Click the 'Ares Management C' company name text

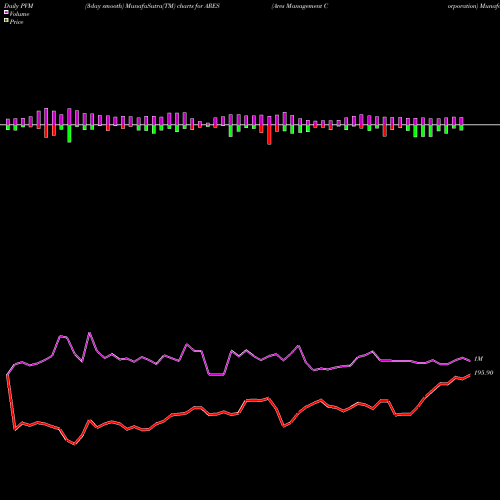[300, 6]
